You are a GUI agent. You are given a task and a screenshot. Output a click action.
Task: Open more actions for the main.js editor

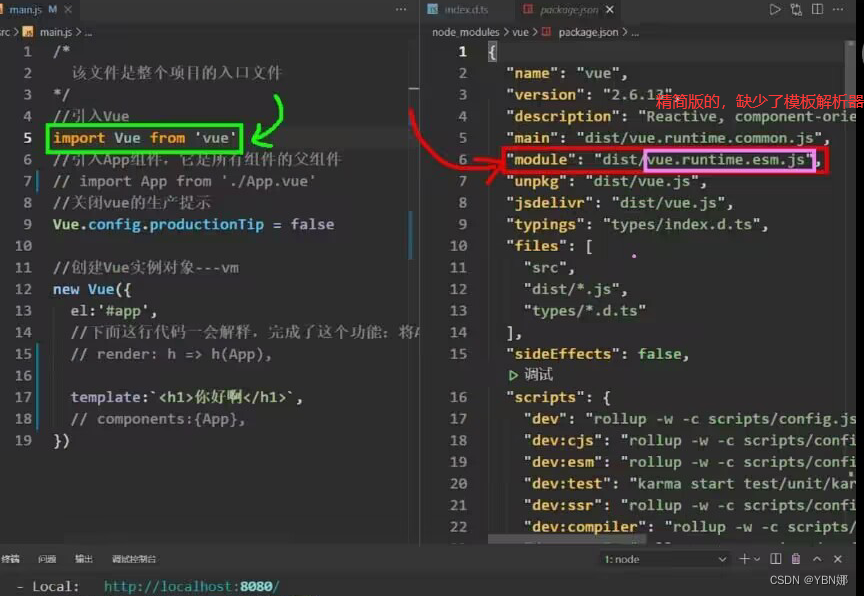[x=400, y=9]
